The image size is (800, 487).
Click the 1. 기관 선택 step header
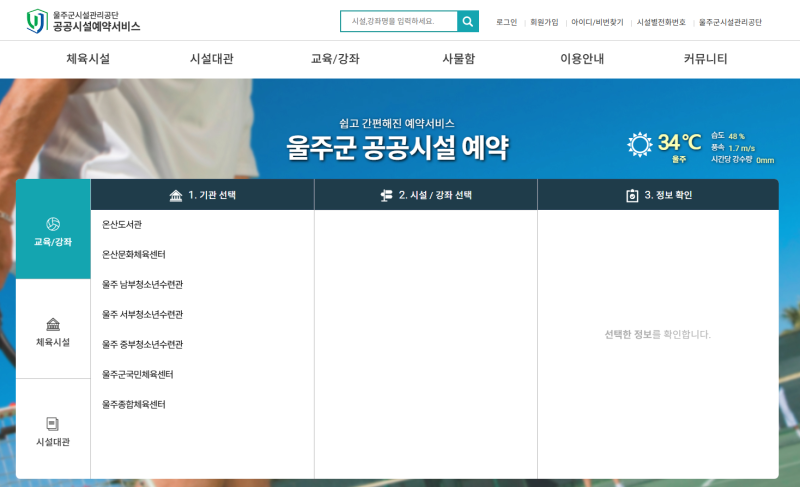[x=203, y=195]
